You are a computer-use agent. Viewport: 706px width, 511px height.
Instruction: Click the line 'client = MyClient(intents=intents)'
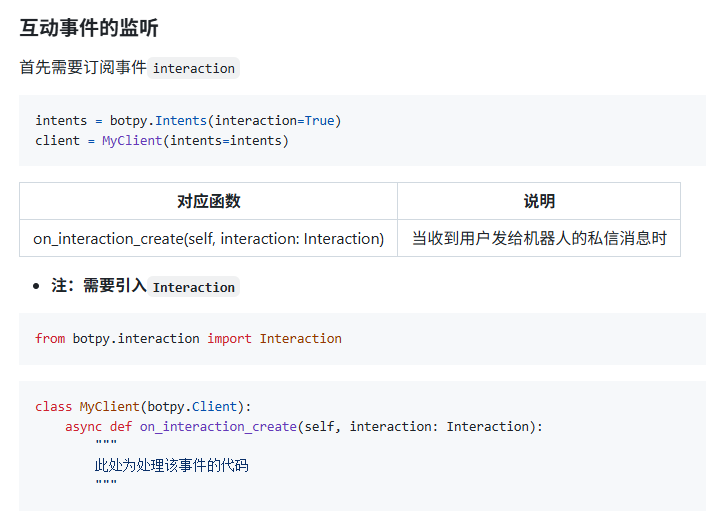pos(162,140)
